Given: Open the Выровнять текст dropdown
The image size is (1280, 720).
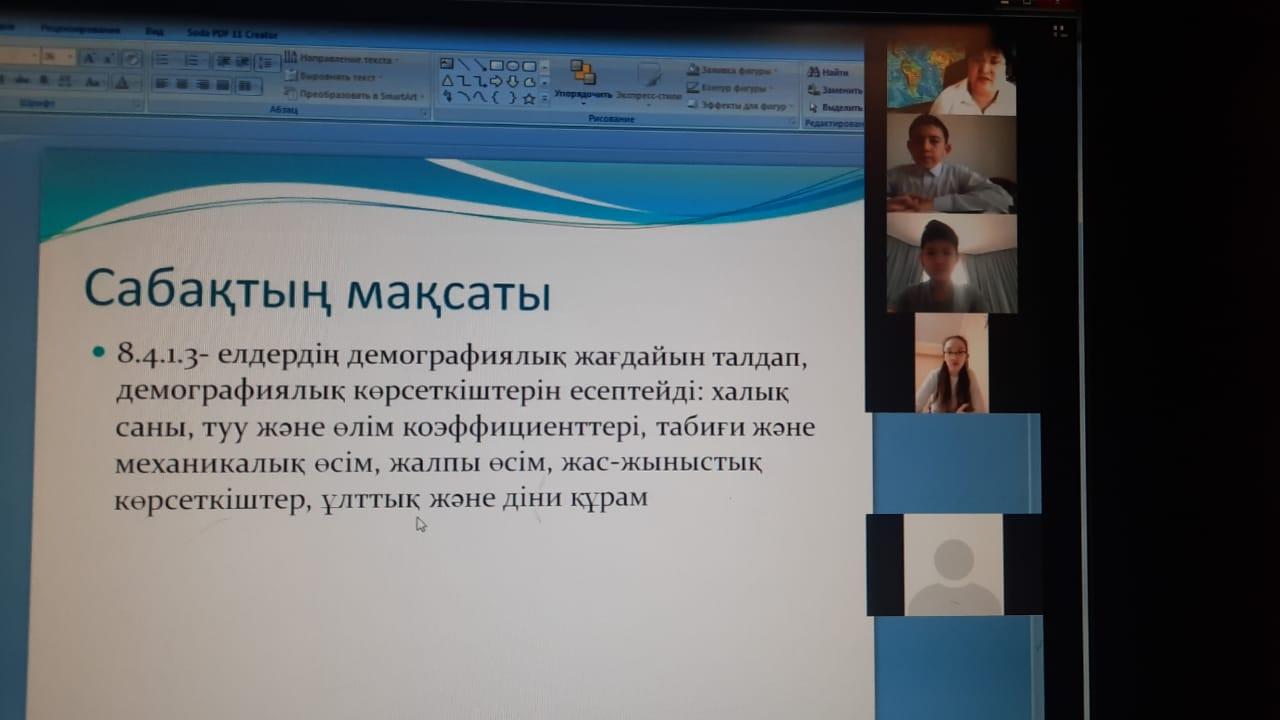Looking at the screenshot, I should [335, 77].
